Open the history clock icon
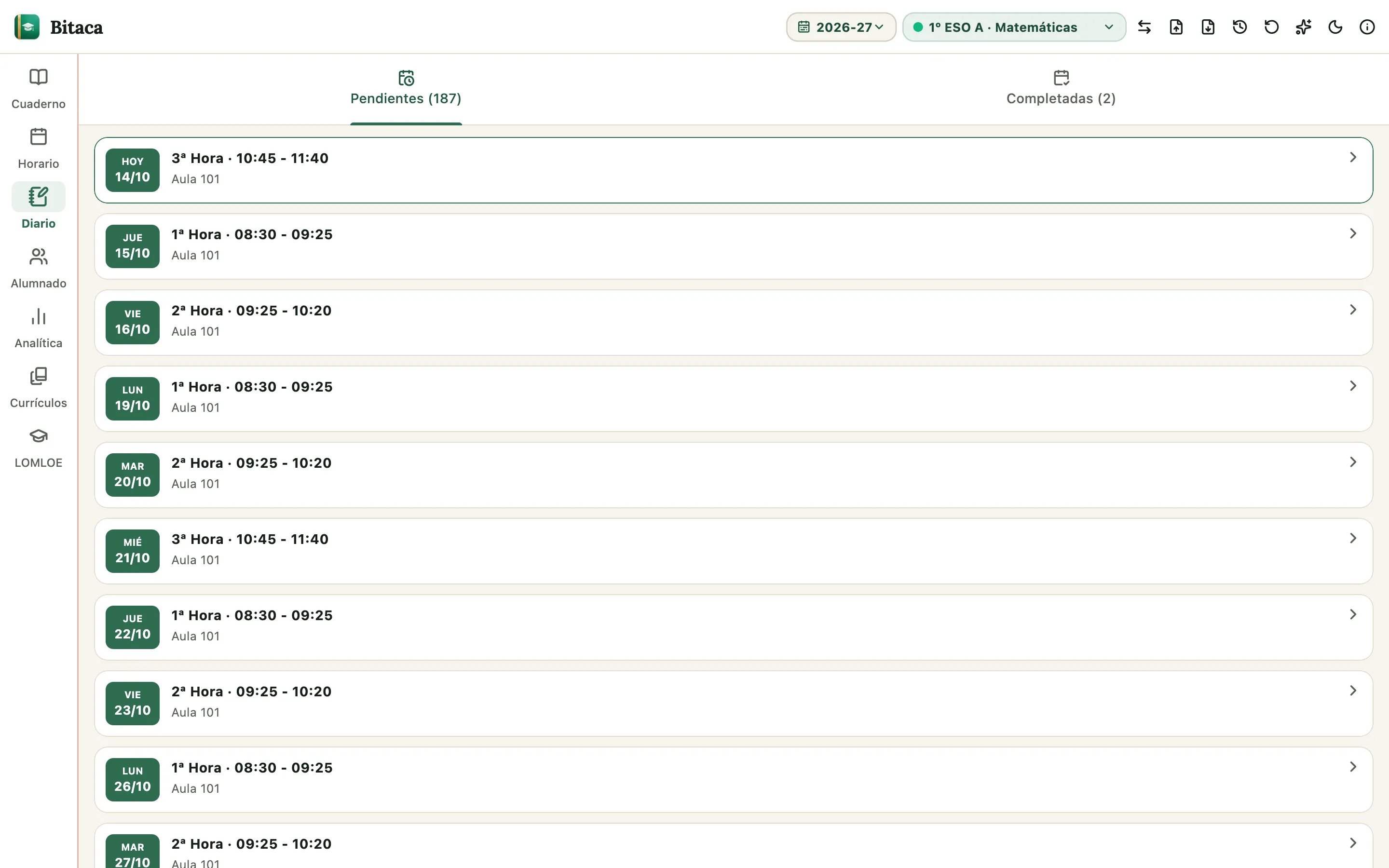 (x=1240, y=27)
